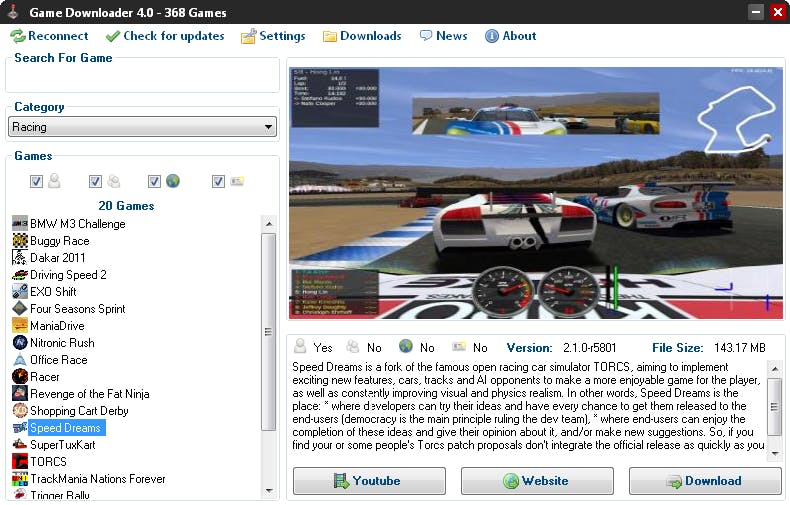Viewport: 790px width, 505px height.
Task: Toggle the multiplayer filter checkbox
Action: [x=95, y=181]
